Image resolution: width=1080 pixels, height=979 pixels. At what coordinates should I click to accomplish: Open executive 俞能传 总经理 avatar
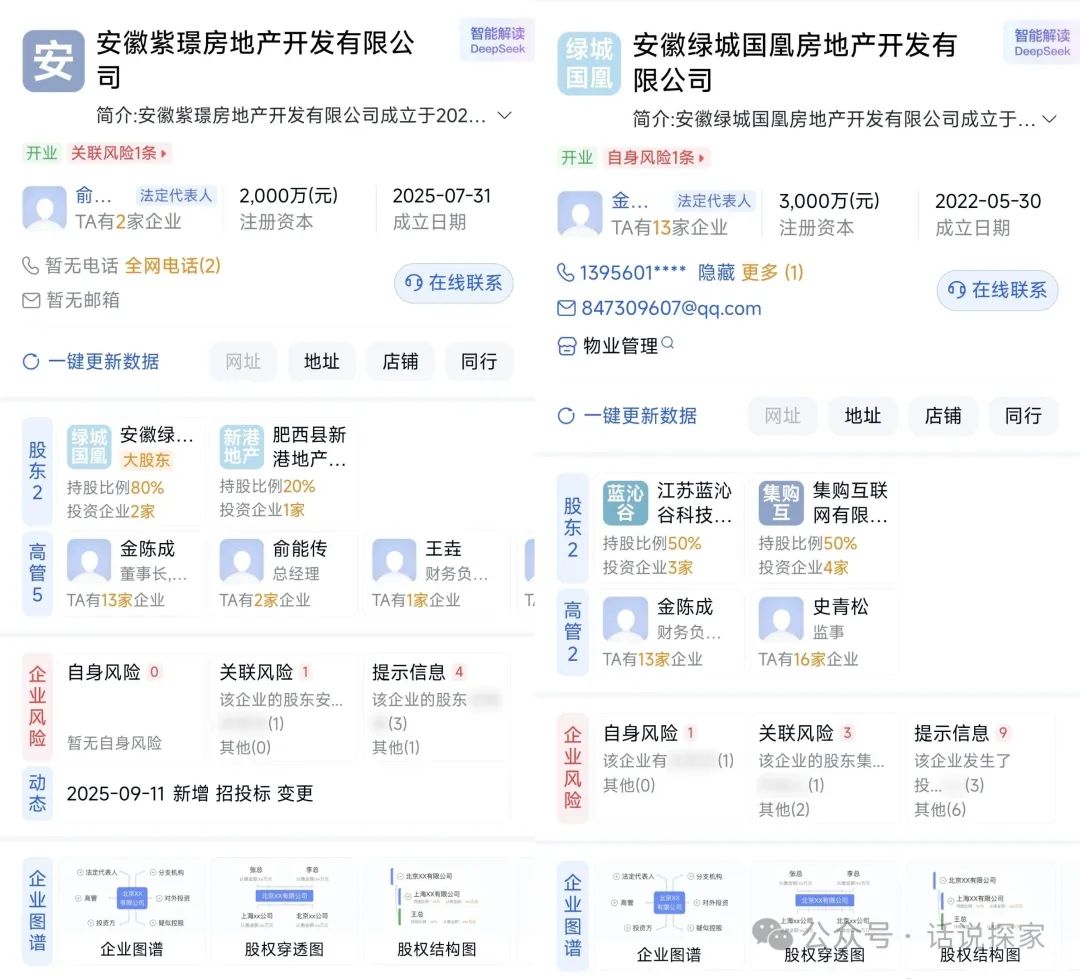click(241, 560)
